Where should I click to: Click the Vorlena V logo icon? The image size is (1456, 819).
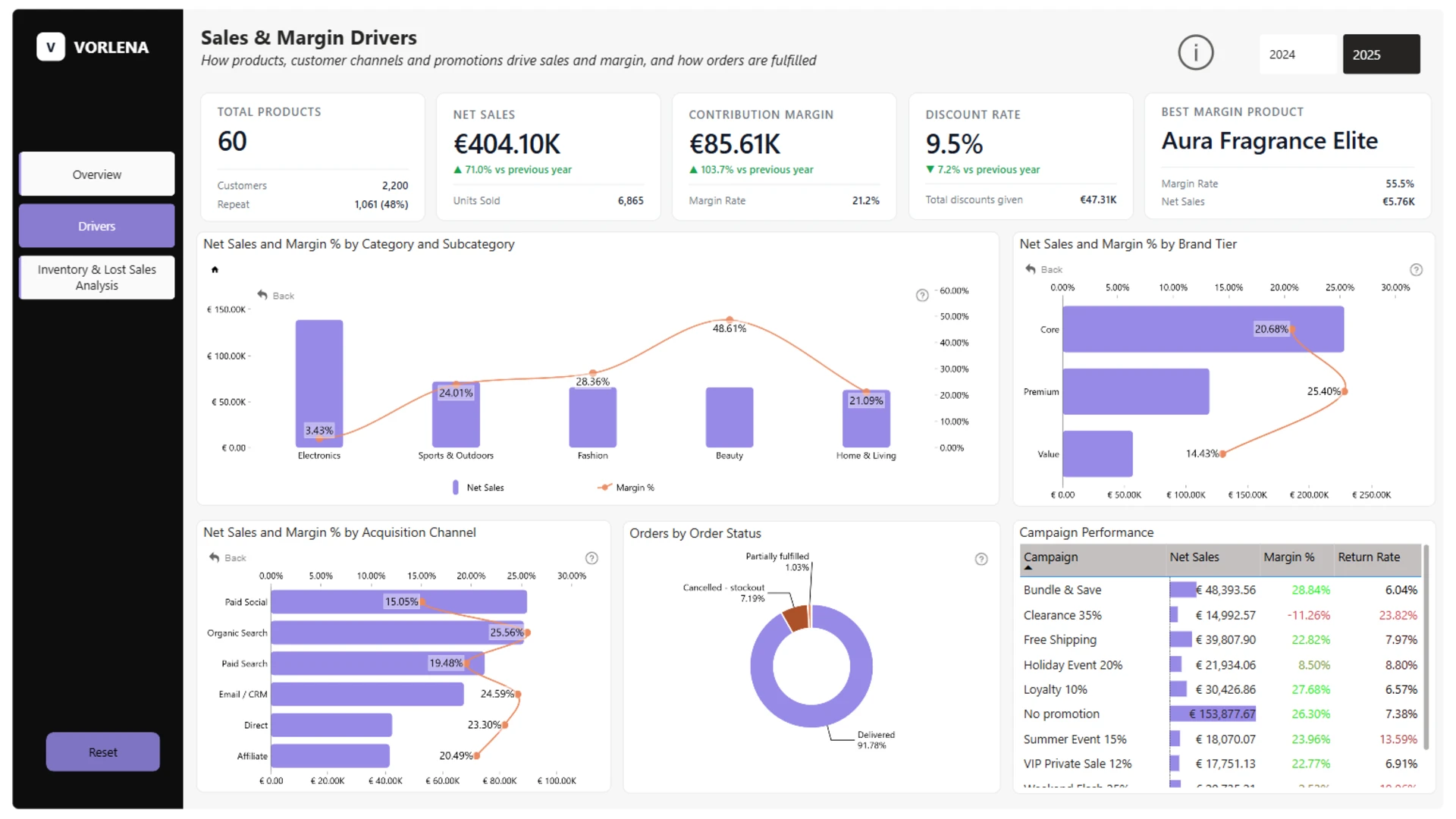point(51,47)
